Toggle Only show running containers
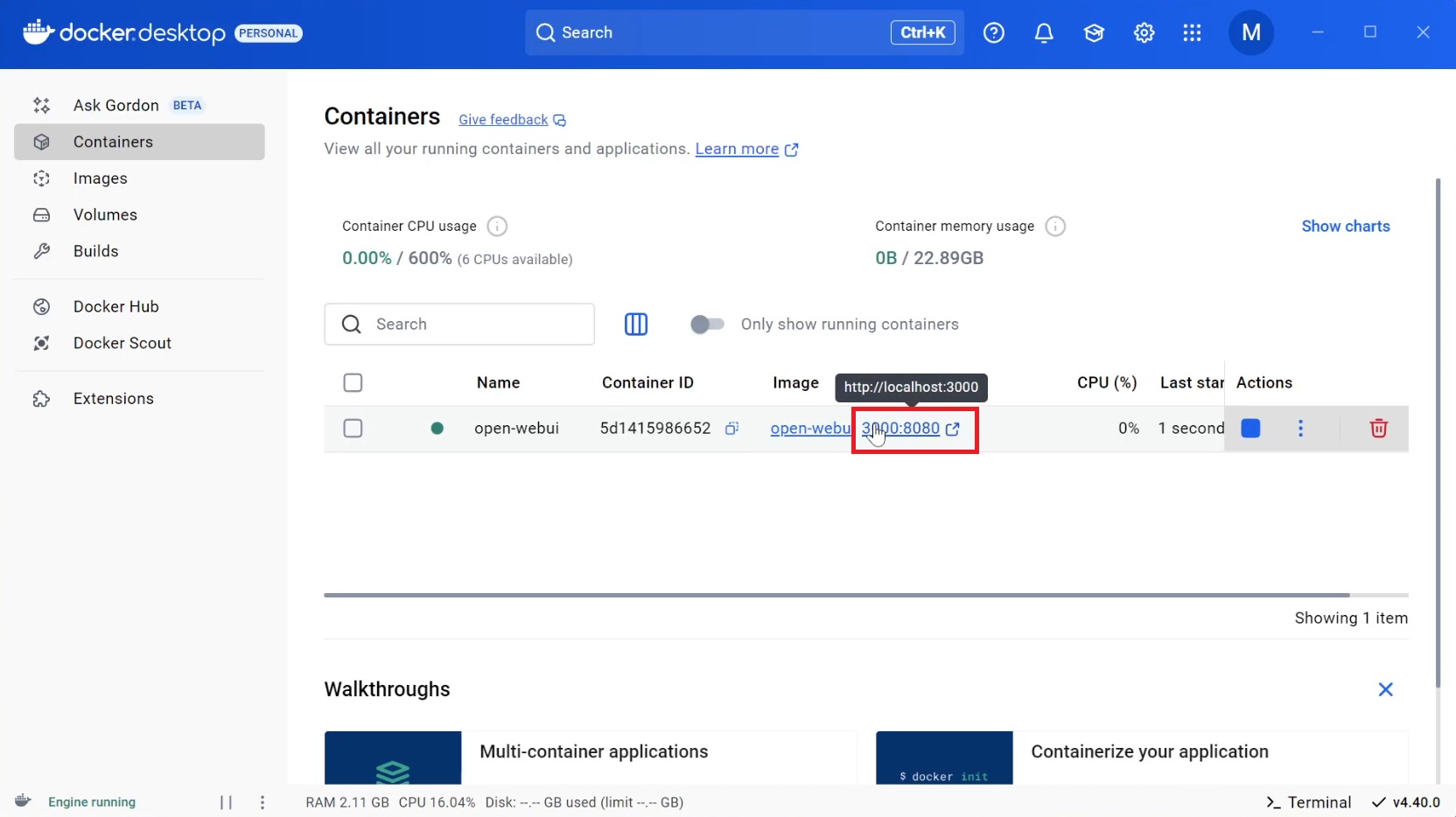Viewport: 1456px width, 817px height. click(x=707, y=325)
